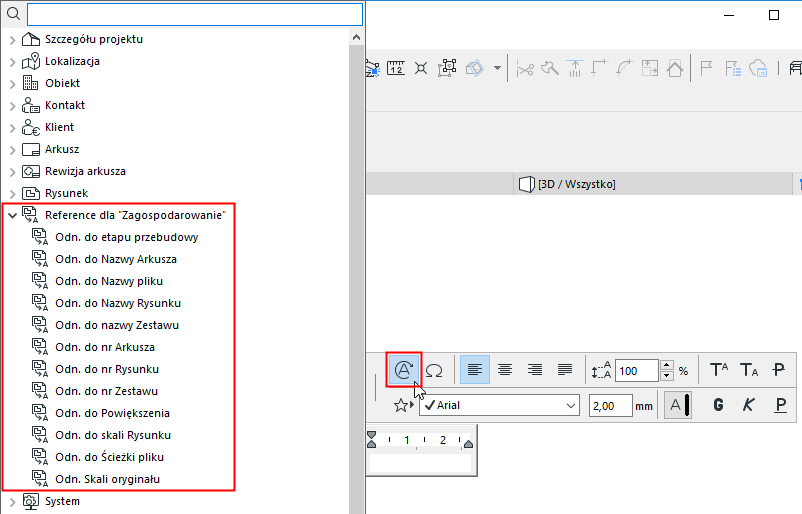
Task: Click the Lokalizacja map pin icon
Action: pyautogui.click(x=31, y=61)
